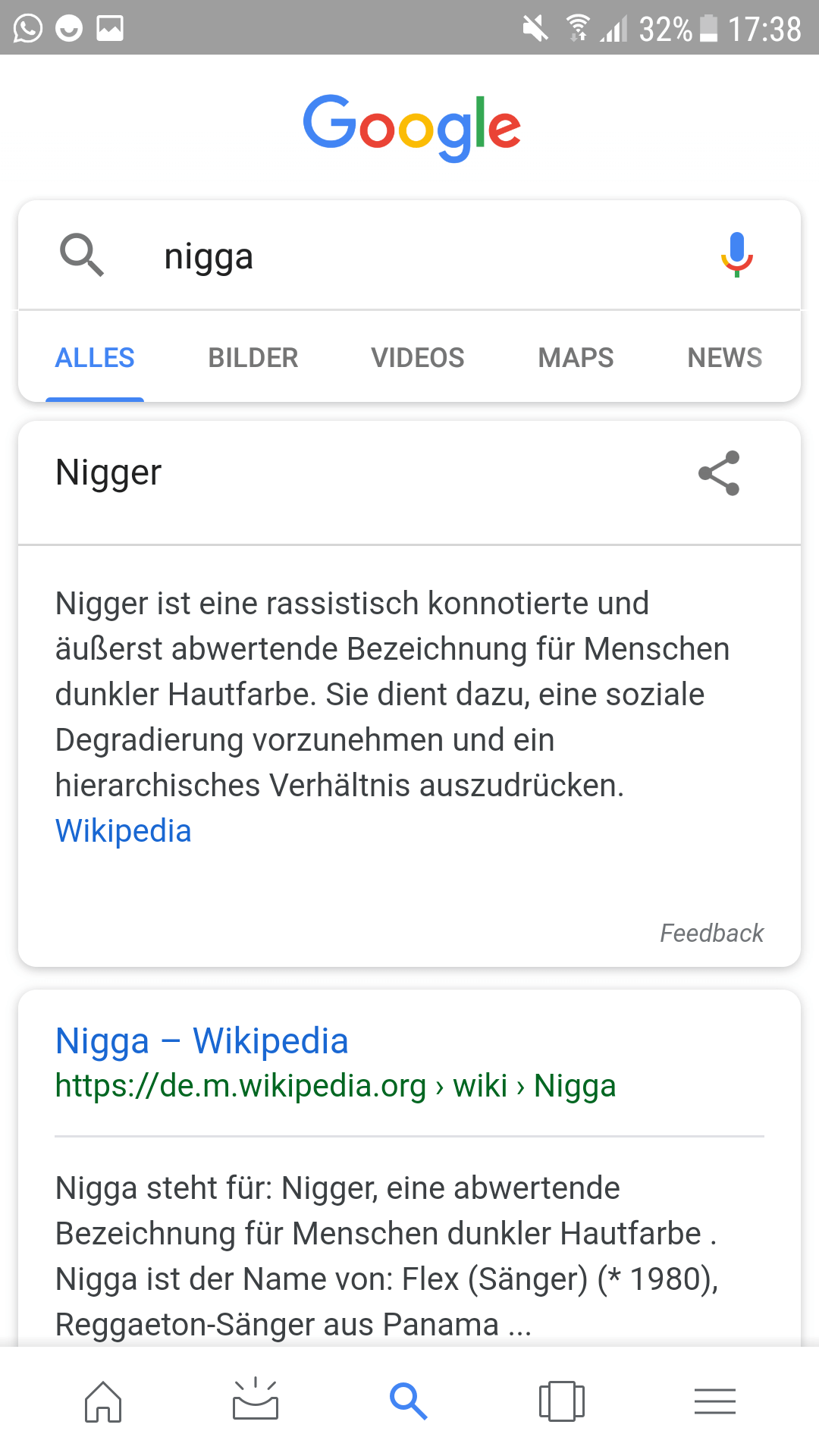Tap the magnifying glass icon in search box

click(82, 256)
